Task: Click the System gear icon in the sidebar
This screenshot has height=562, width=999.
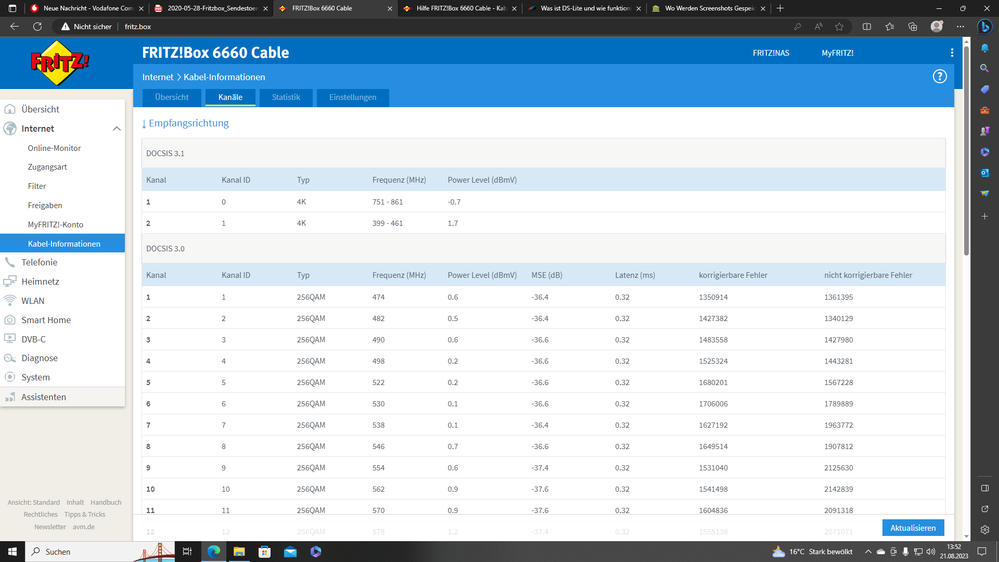Action: click(x=10, y=377)
